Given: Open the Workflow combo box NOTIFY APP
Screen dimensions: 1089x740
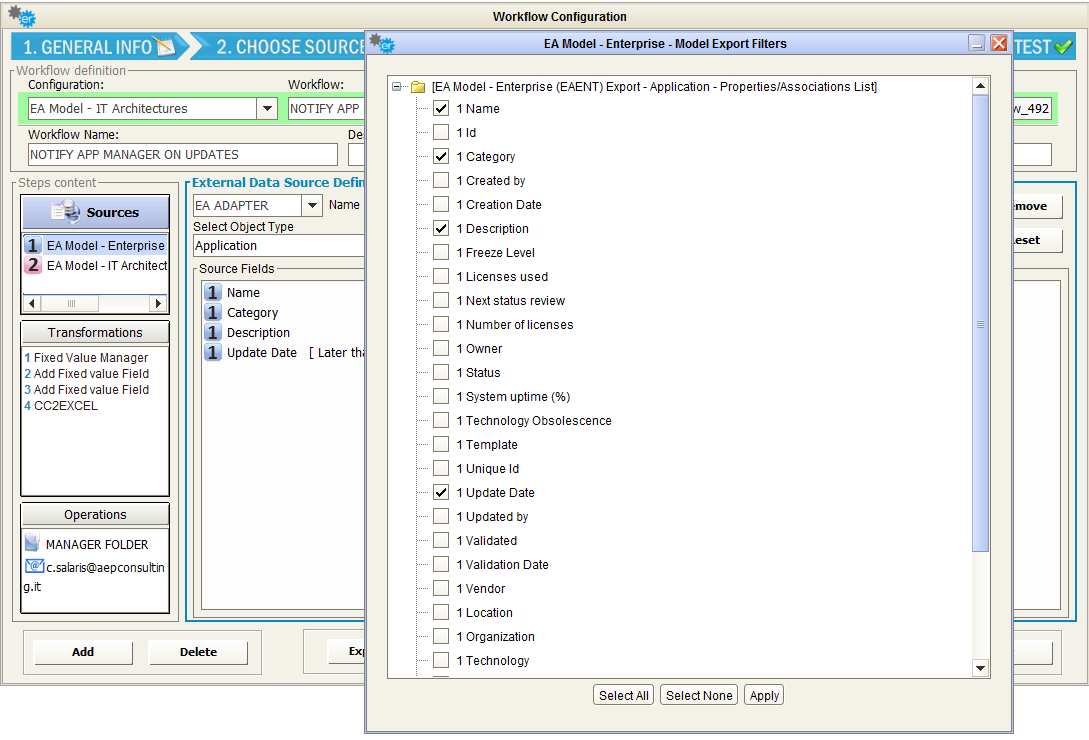Looking at the screenshot, I should [x=326, y=108].
